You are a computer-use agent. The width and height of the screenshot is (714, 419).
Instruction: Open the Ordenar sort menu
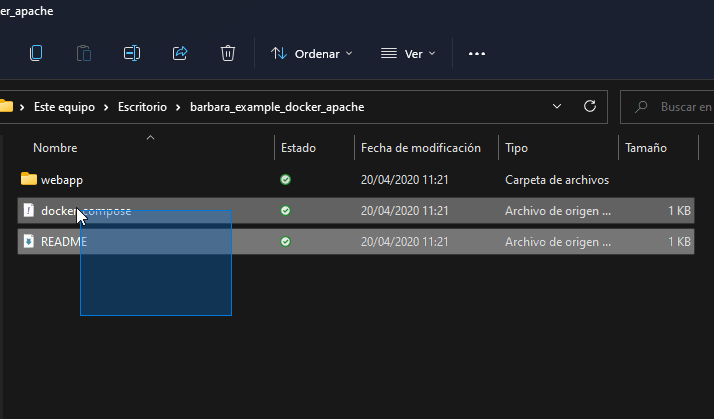tap(312, 54)
